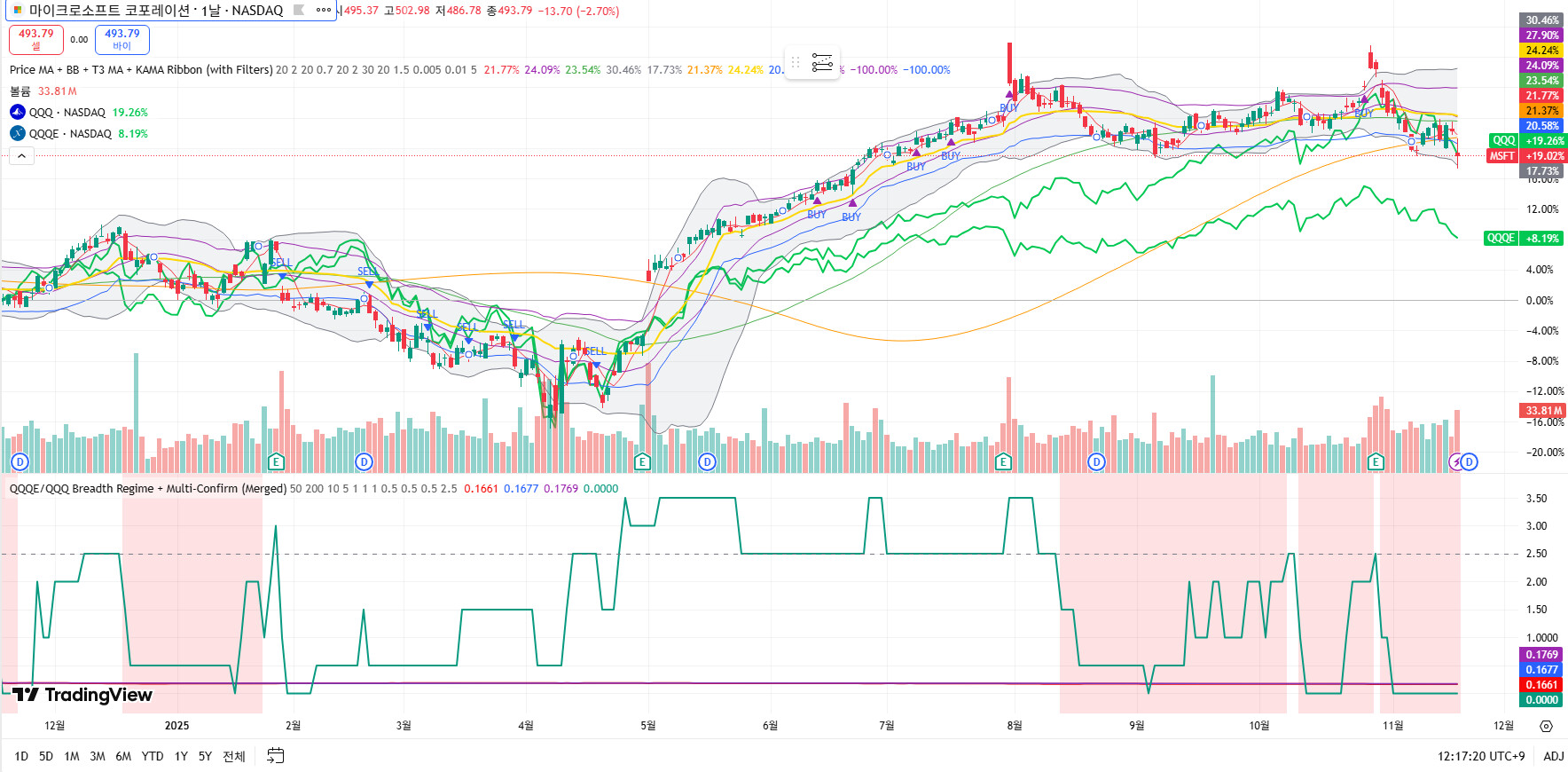Click the red 493.79 셀 sell button
This screenshot has width=1568, height=772.
coord(35,39)
